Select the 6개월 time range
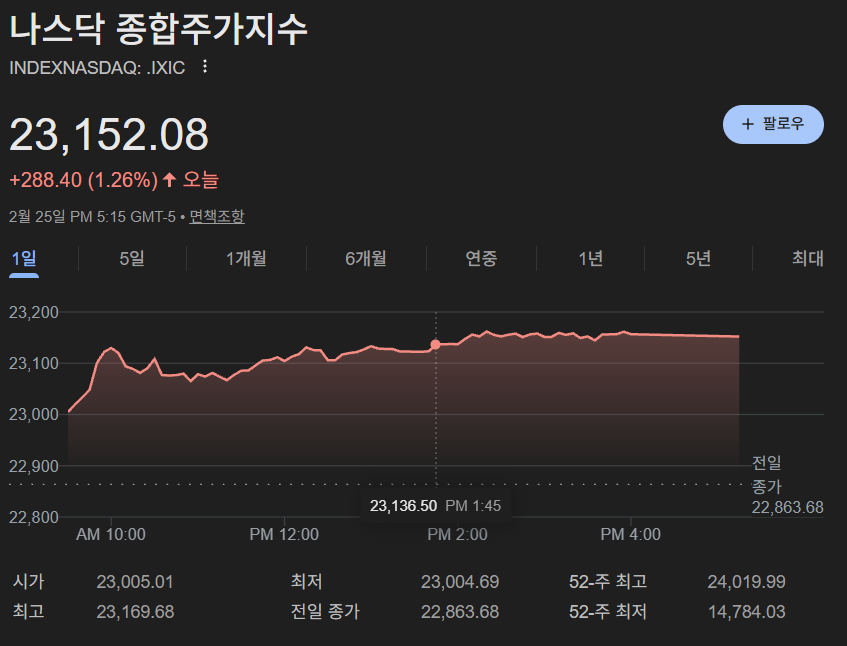 [366, 257]
